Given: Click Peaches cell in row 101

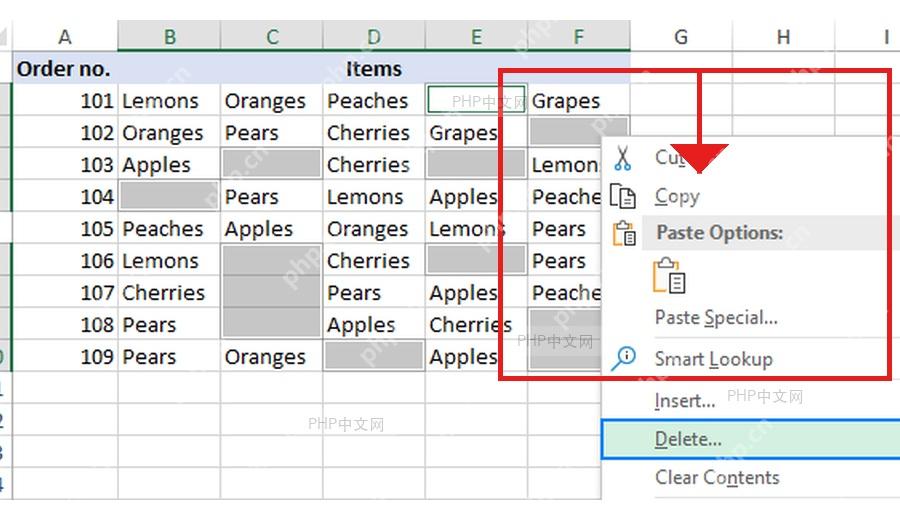Looking at the screenshot, I should pos(374,101).
